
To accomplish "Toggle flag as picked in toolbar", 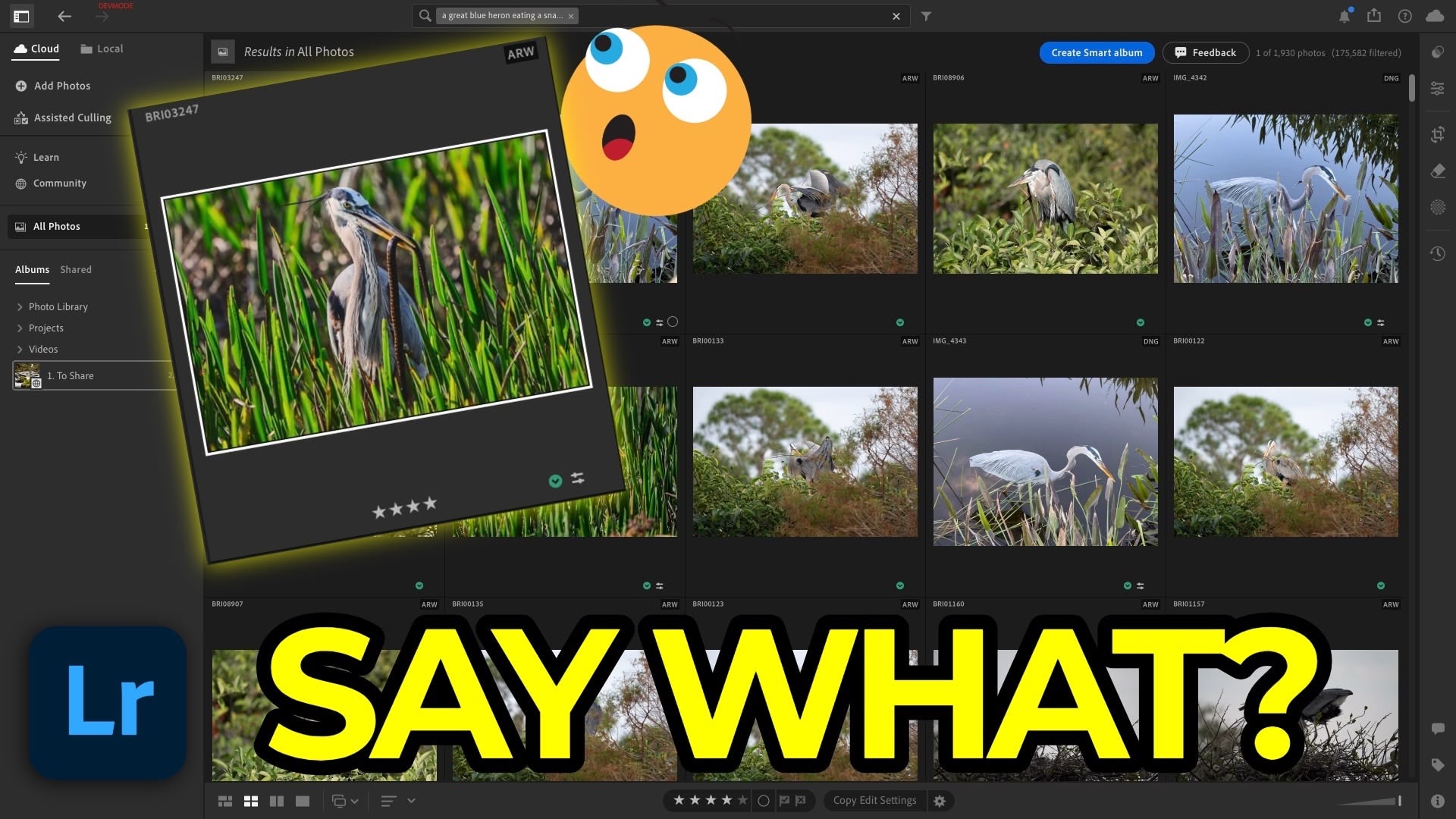I will (784, 801).
